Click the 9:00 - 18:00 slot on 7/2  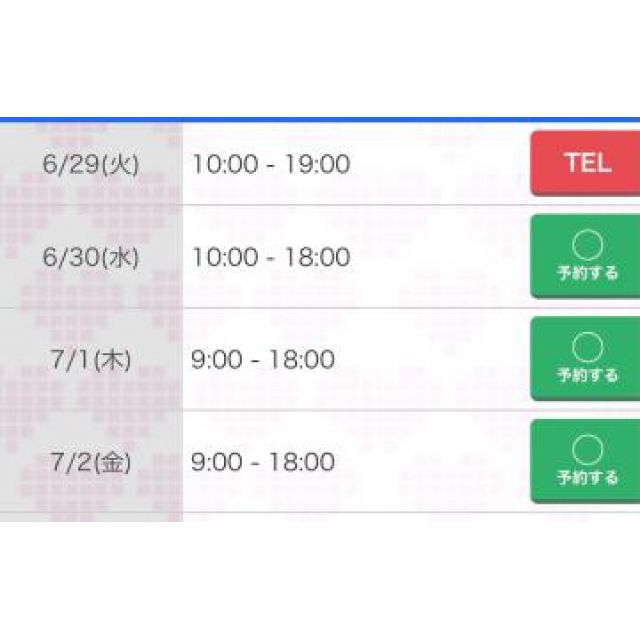[262, 462]
